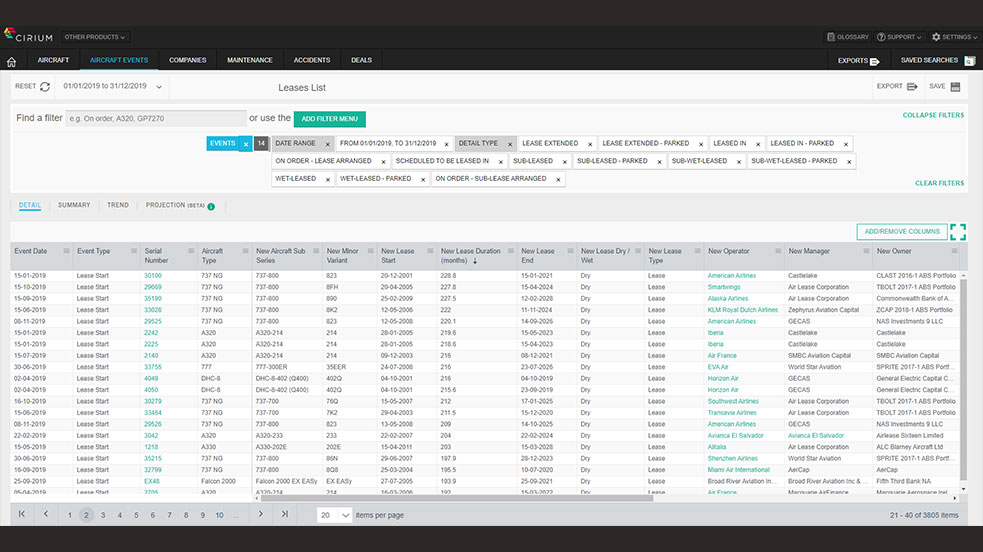The image size is (983, 552).
Task: Remove the Events filter group
Action: click(246, 144)
